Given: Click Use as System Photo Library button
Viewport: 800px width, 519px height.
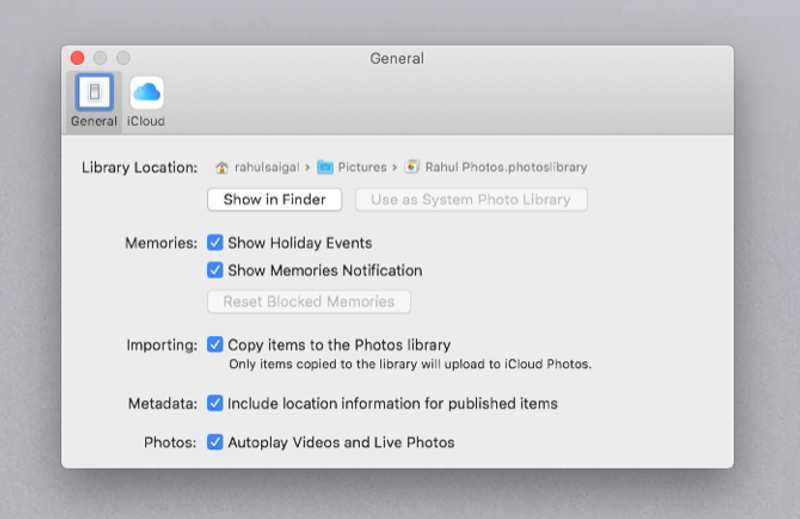Looking at the screenshot, I should click(x=471, y=200).
